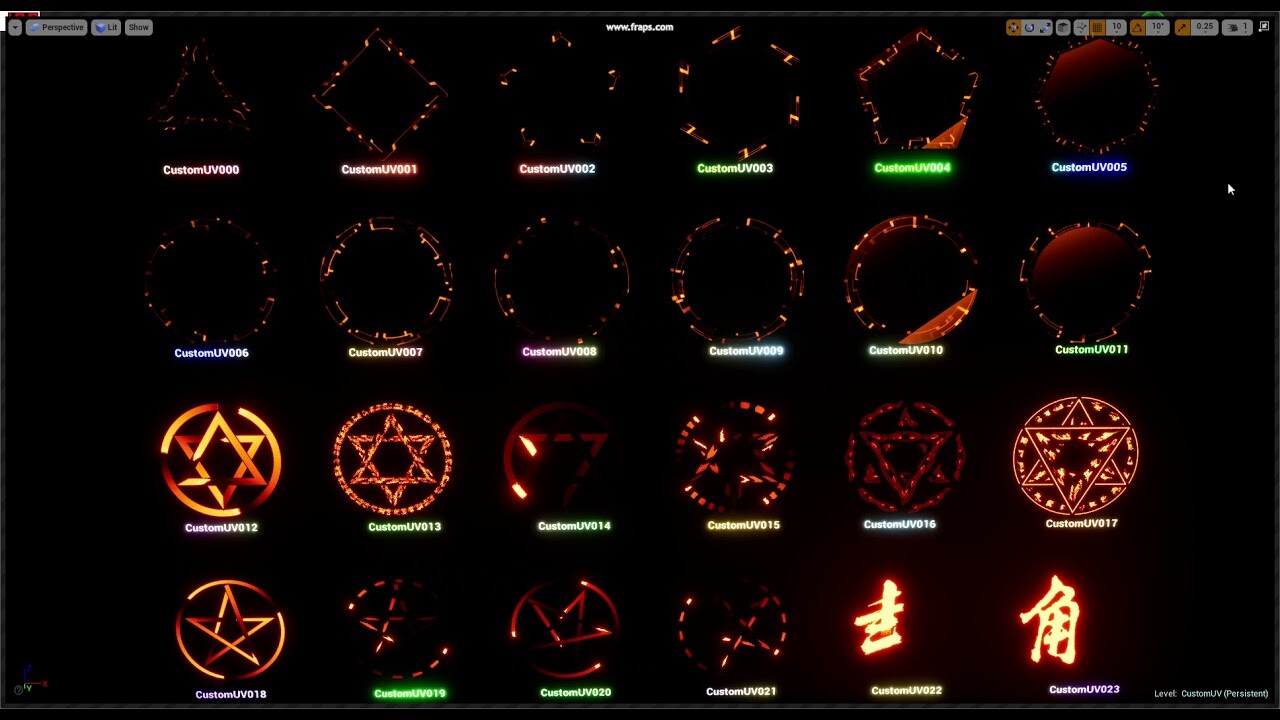Screen dimensions: 1280x720
Task: Select the Move (translate) tool
Action: pyautogui.click(x=1012, y=27)
